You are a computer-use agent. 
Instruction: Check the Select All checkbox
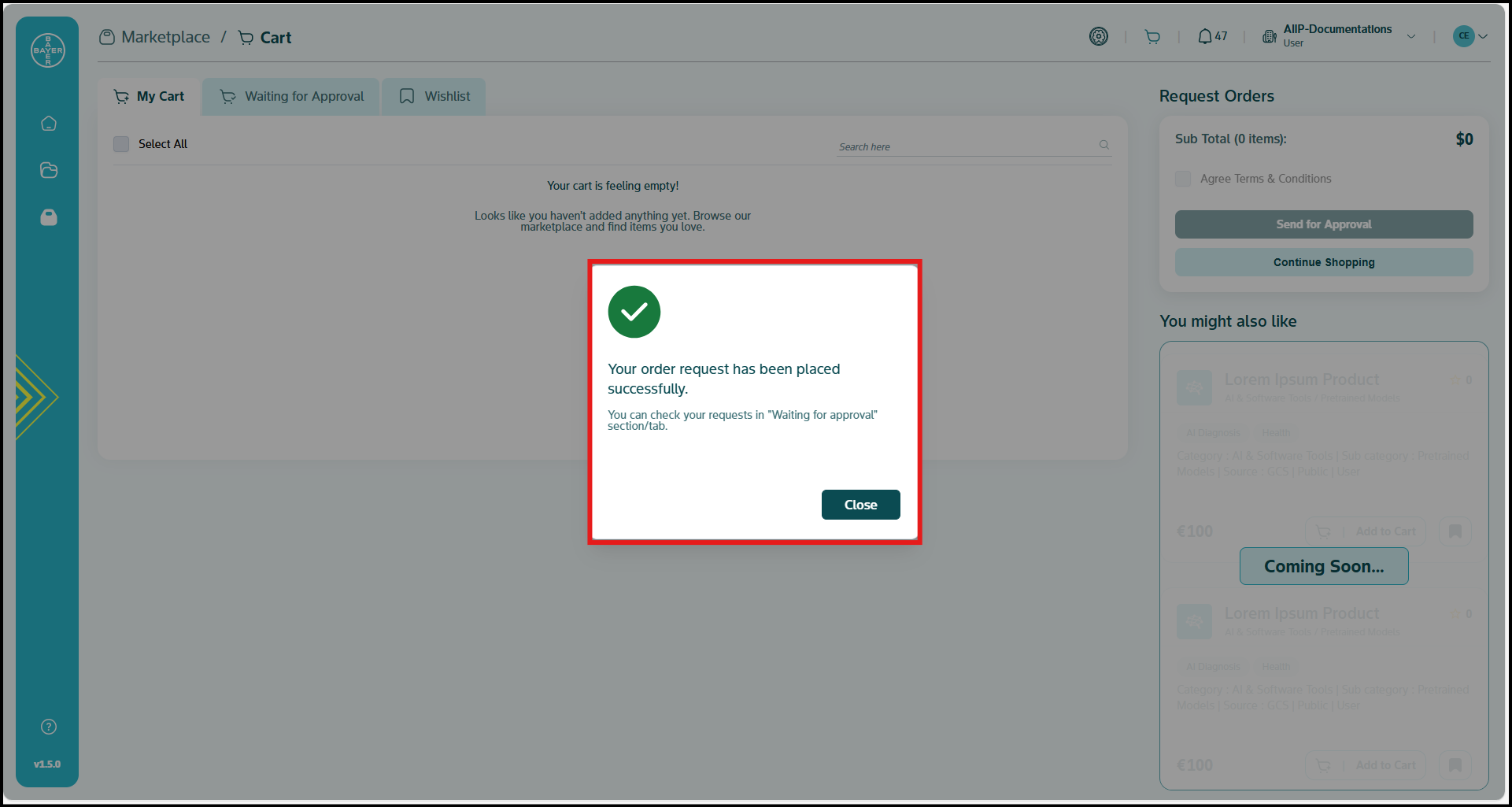click(121, 144)
